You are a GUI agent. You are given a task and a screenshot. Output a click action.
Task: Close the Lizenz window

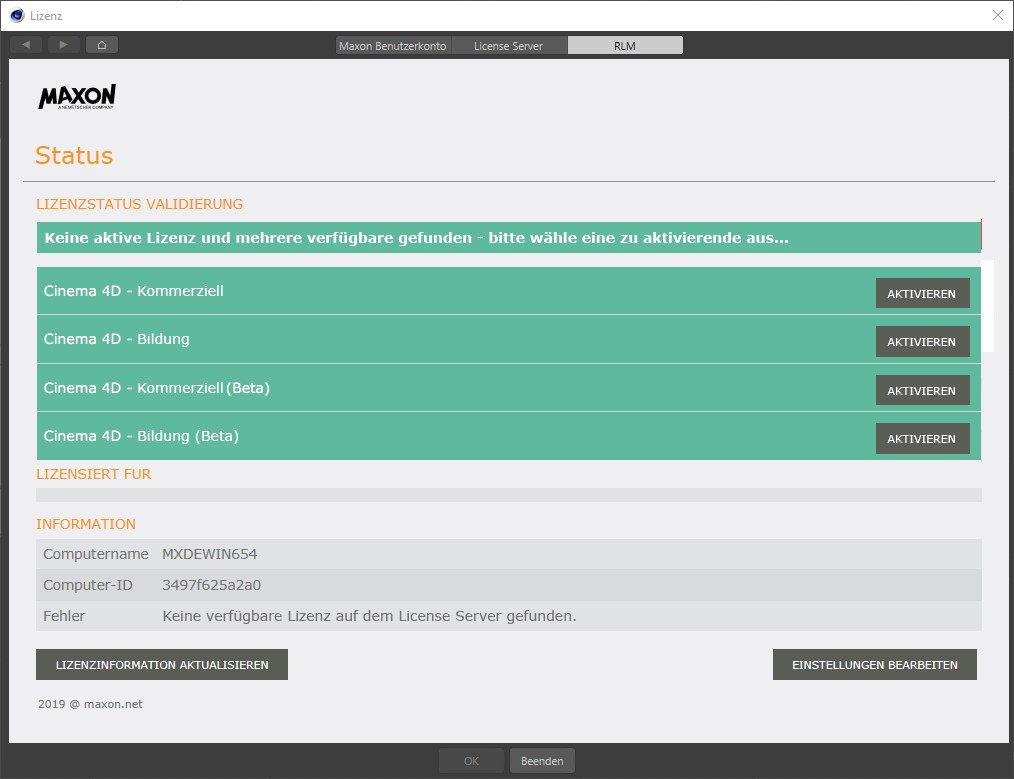point(997,15)
